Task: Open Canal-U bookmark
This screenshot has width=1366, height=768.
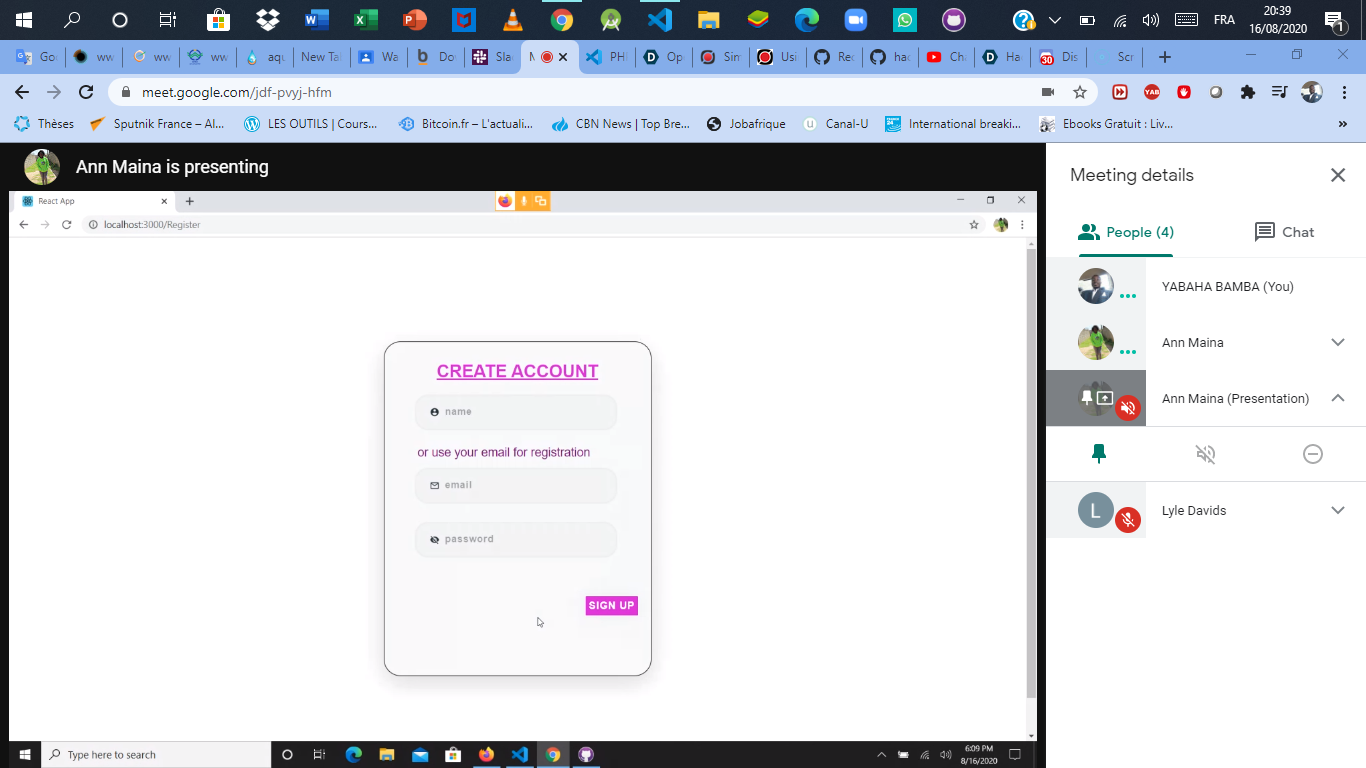Action: [835, 124]
